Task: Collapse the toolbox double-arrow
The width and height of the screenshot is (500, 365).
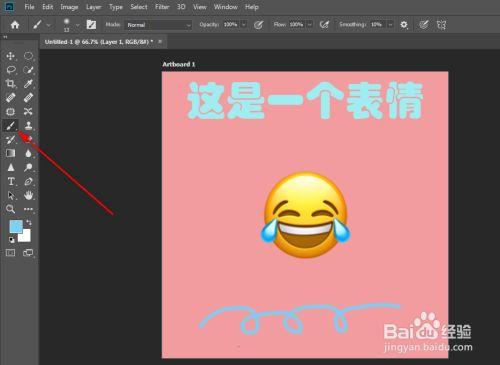Action: 5,37
